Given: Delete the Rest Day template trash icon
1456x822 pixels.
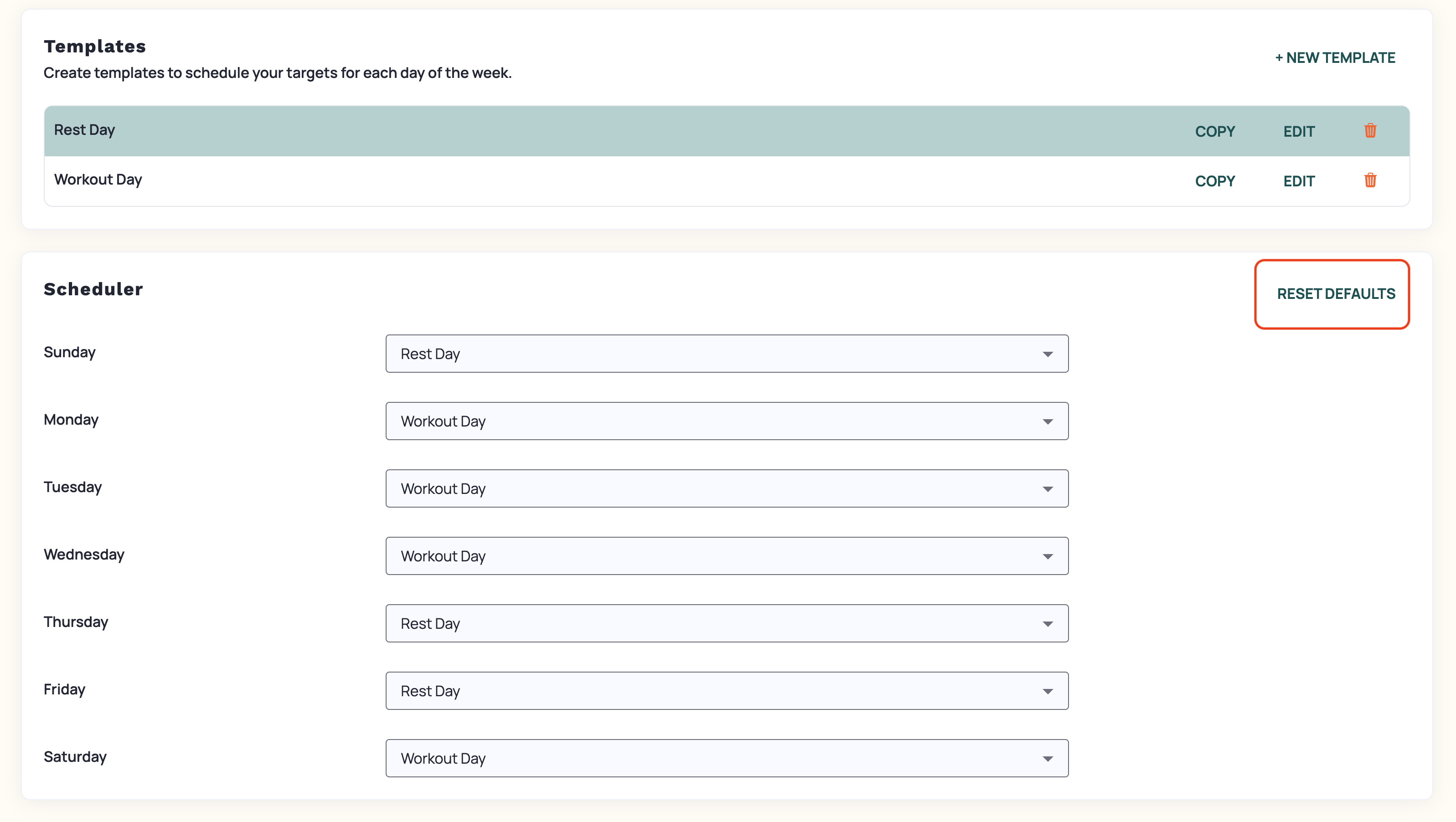Looking at the screenshot, I should pyautogui.click(x=1370, y=130).
